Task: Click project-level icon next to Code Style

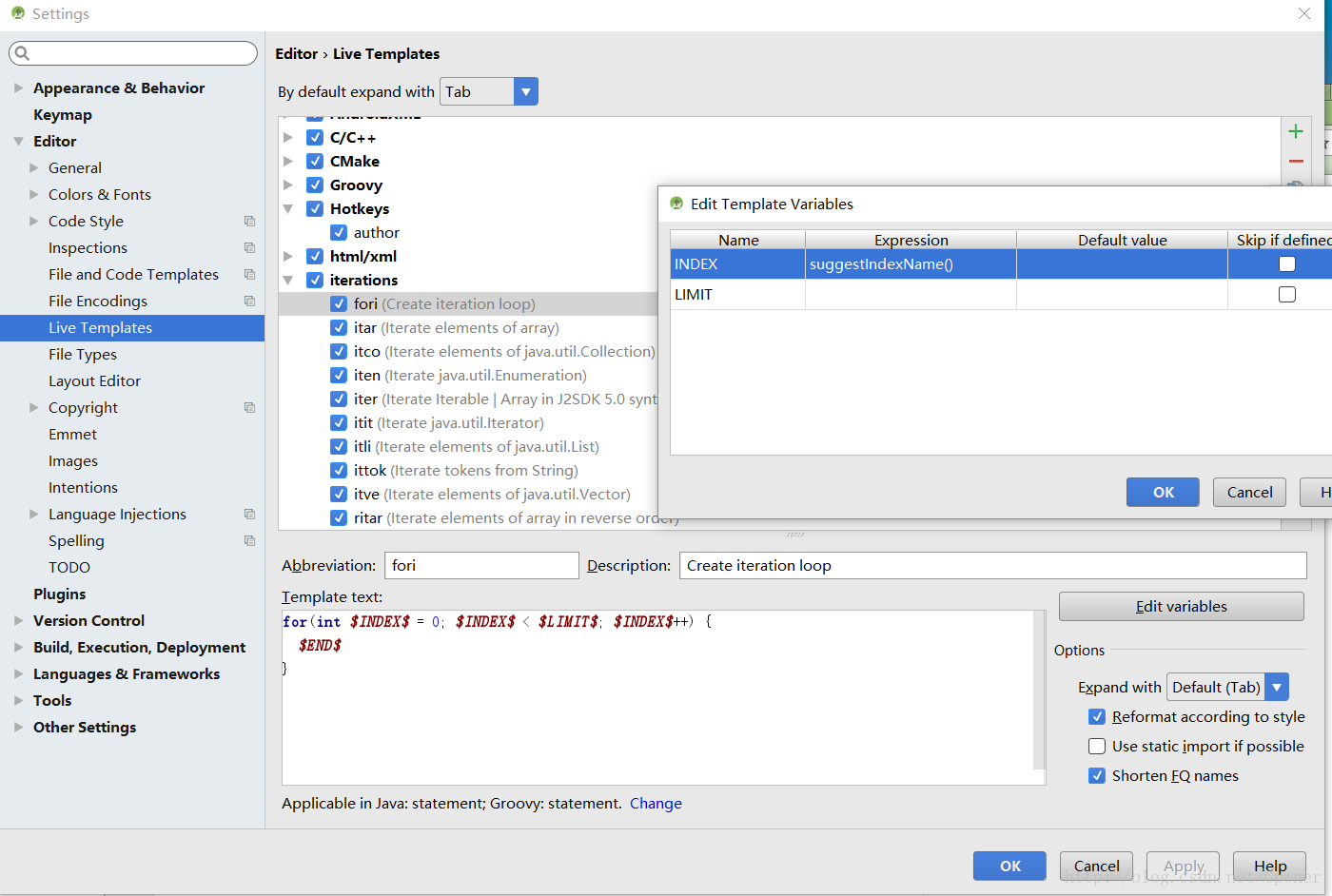Action: (x=249, y=221)
